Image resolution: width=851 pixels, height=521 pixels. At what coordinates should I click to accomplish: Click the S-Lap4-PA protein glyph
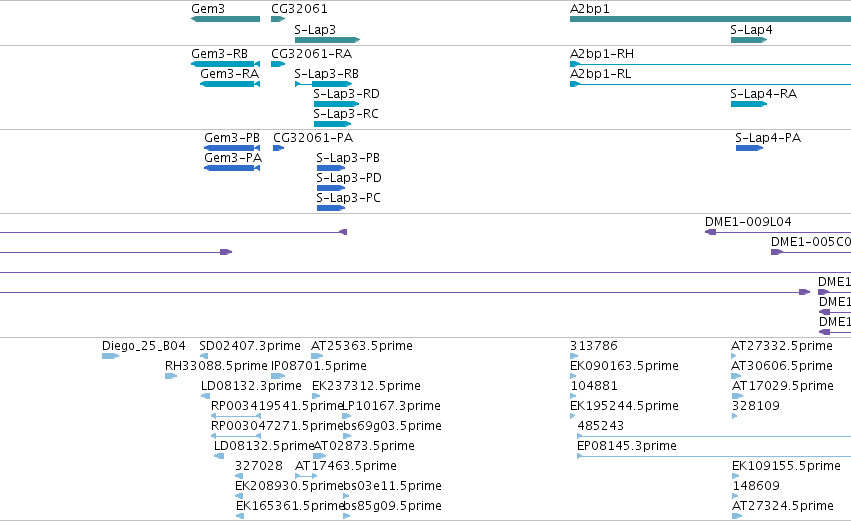click(750, 148)
